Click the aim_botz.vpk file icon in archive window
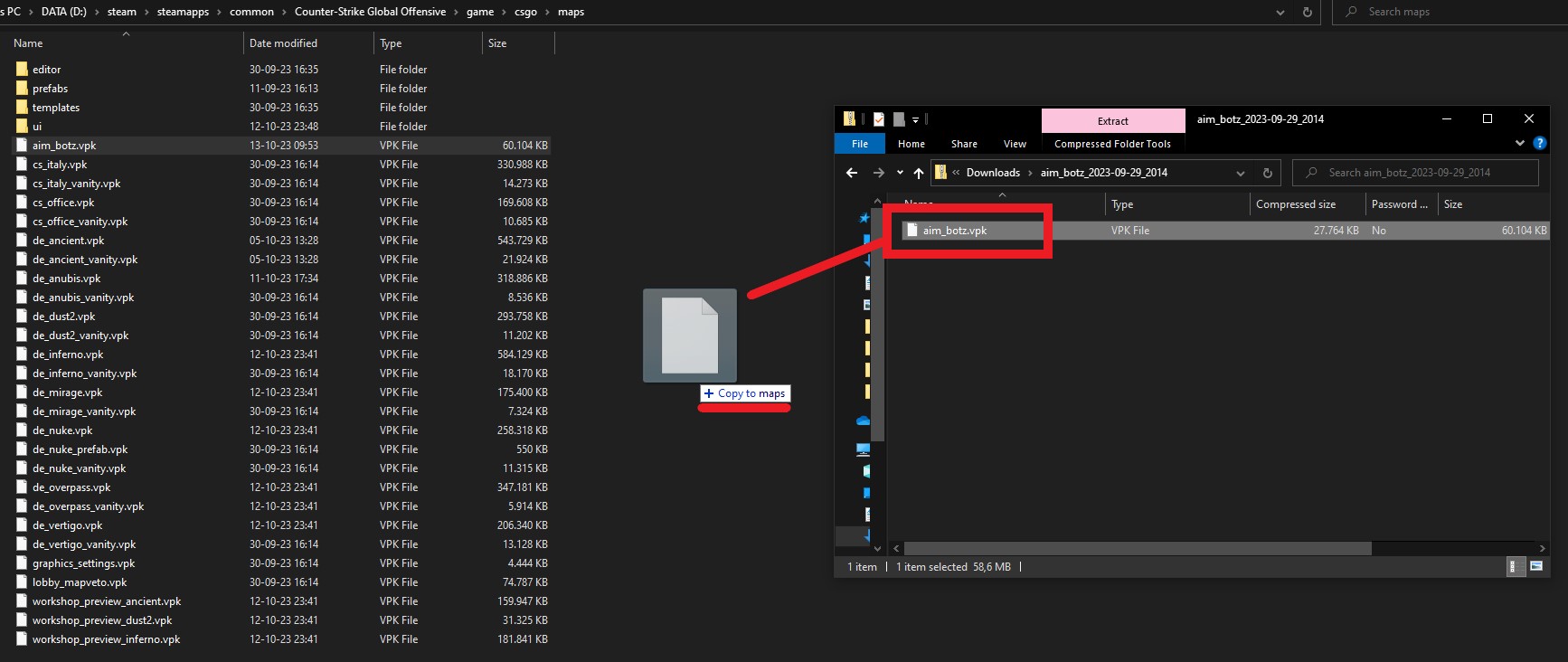 tap(912, 231)
